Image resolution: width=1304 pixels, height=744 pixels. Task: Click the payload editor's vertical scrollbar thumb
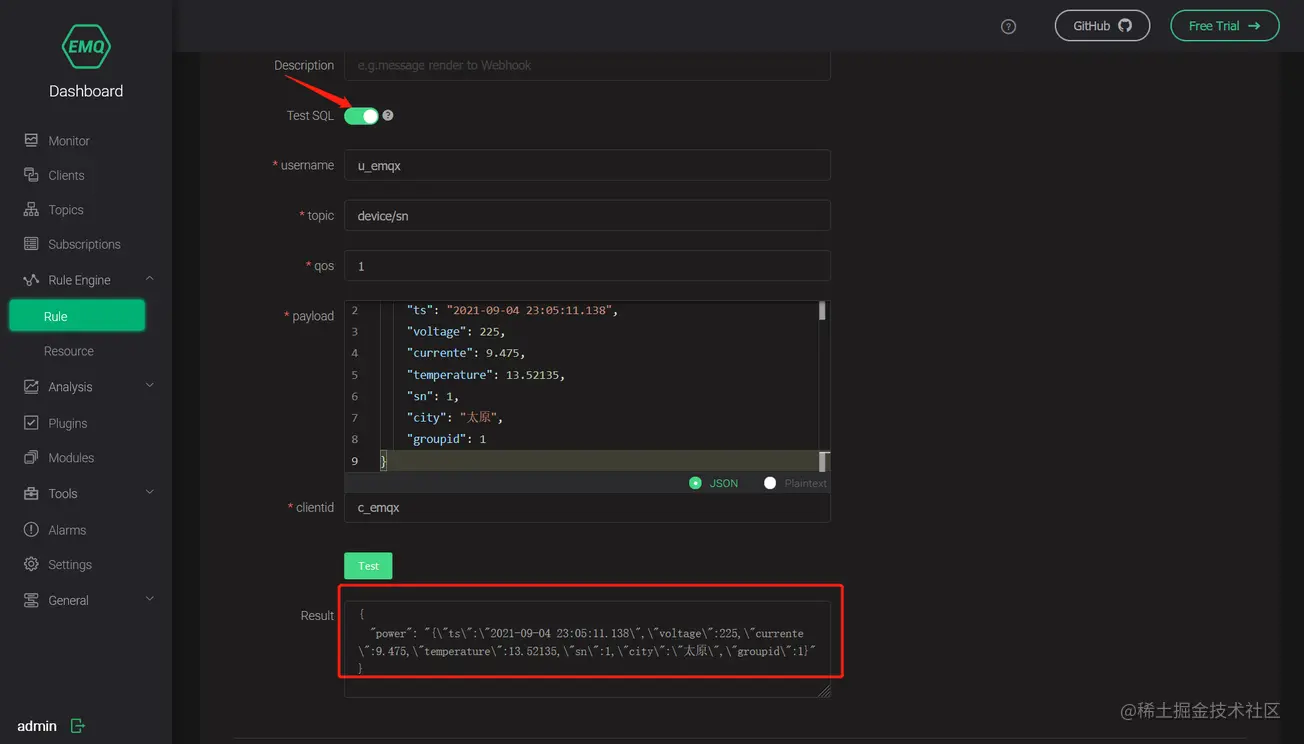click(x=822, y=311)
